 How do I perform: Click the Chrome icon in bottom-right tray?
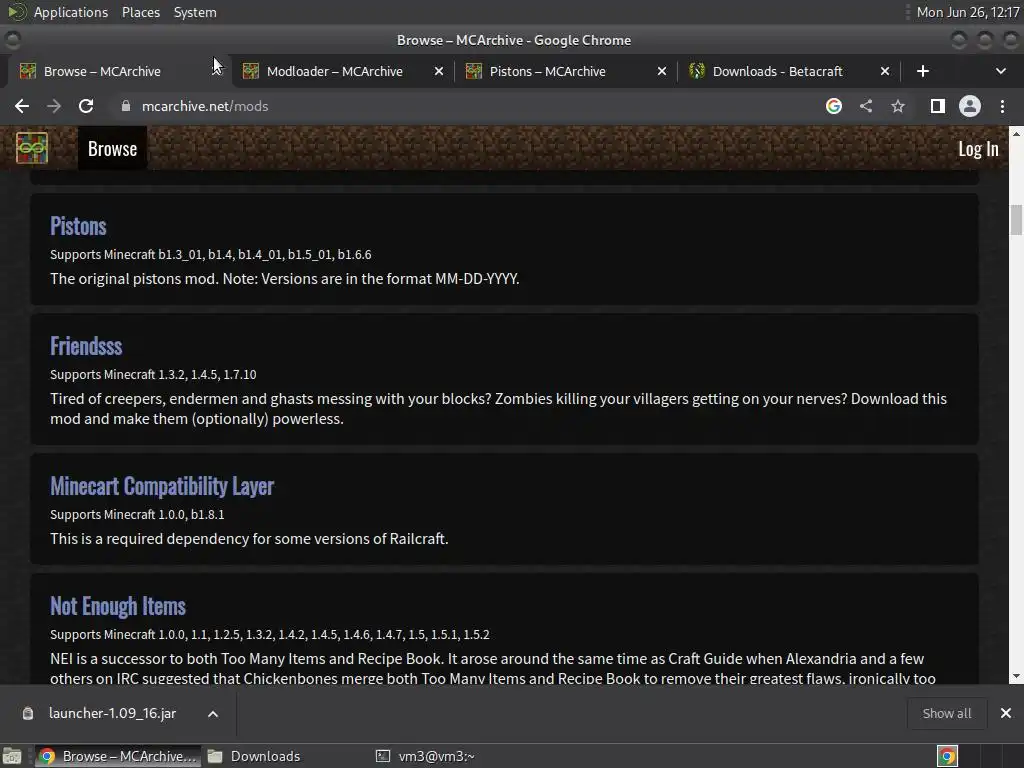pyautogui.click(x=947, y=756)
